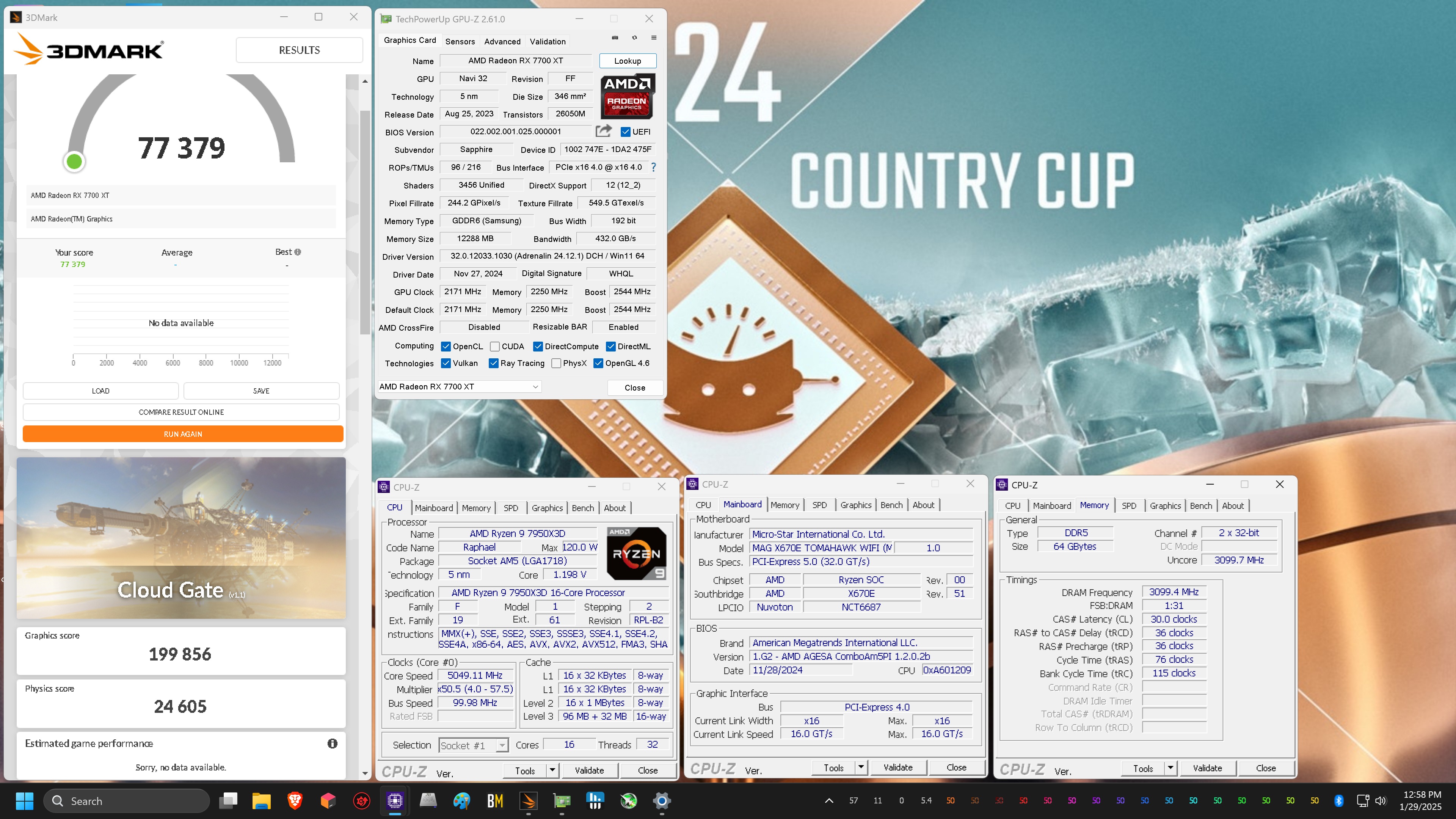Launch Brave browser from the taskbar
The width and height of the screenshot is (1456, 819).
pyautogui.click(x=295, y=801)
